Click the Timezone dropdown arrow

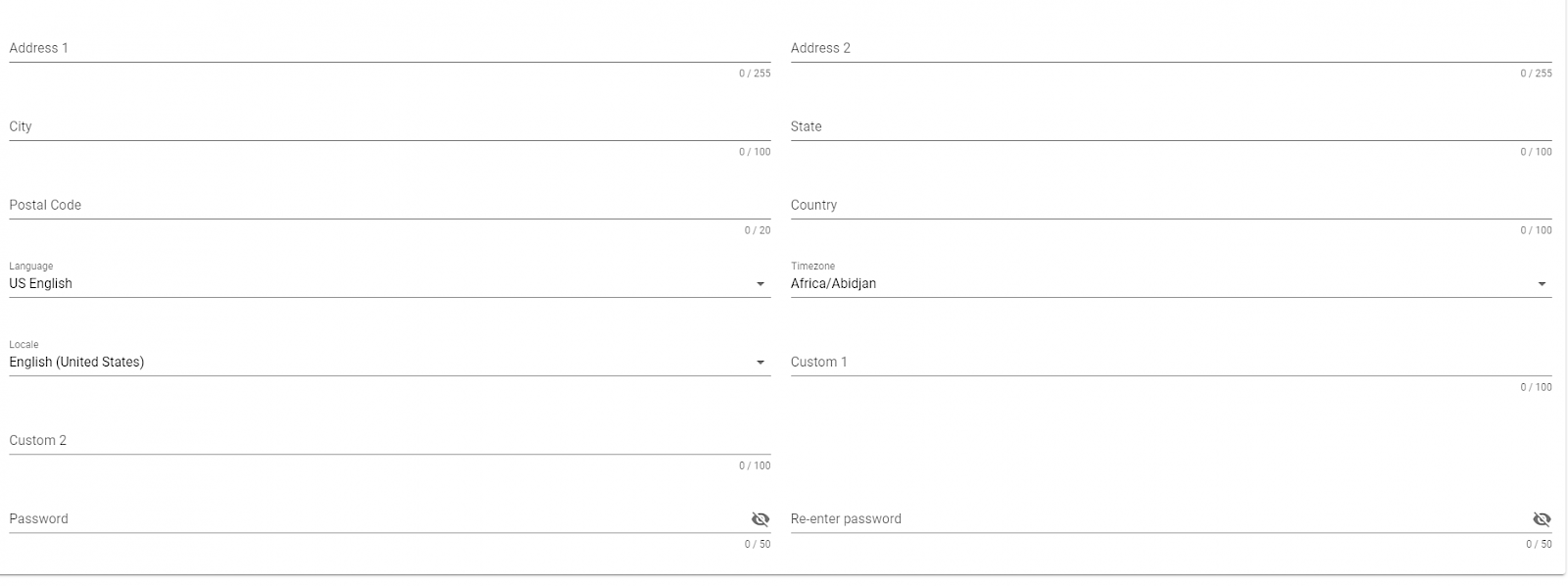pos(1542,284)
